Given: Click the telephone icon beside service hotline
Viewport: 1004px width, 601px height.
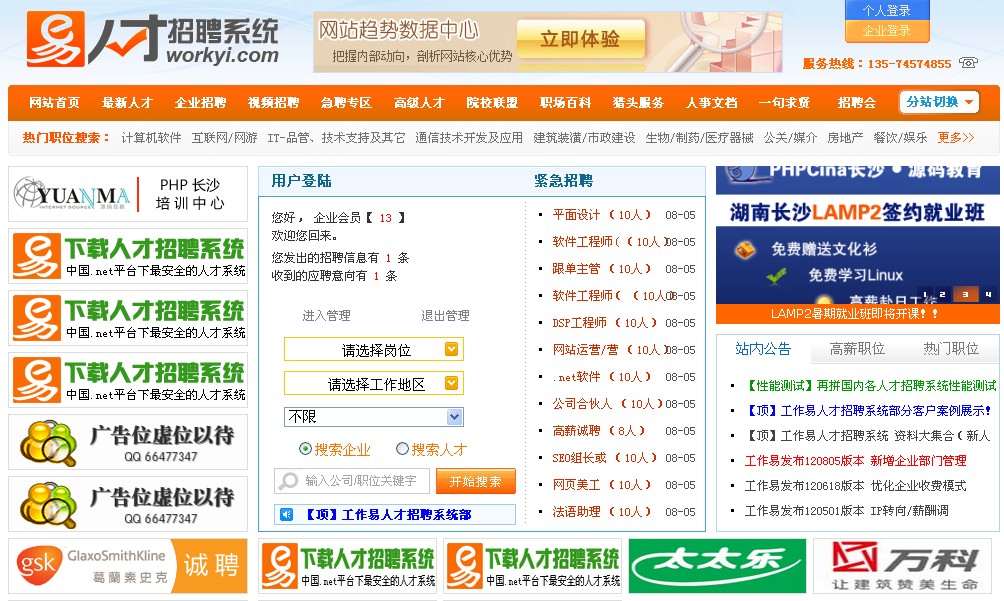Looking at the screenshot, I should [968, 63].
